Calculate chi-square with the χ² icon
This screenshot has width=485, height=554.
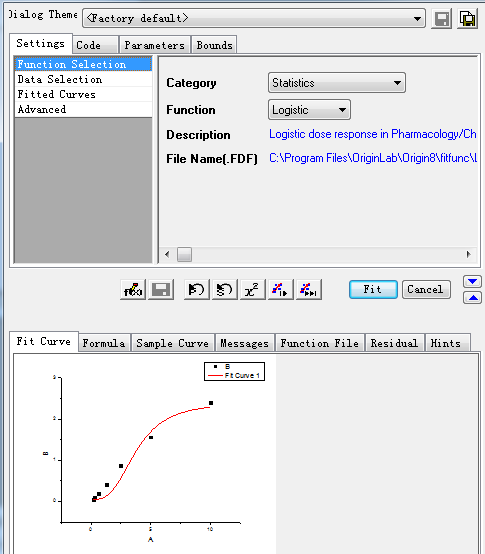(x=252, y=290)
